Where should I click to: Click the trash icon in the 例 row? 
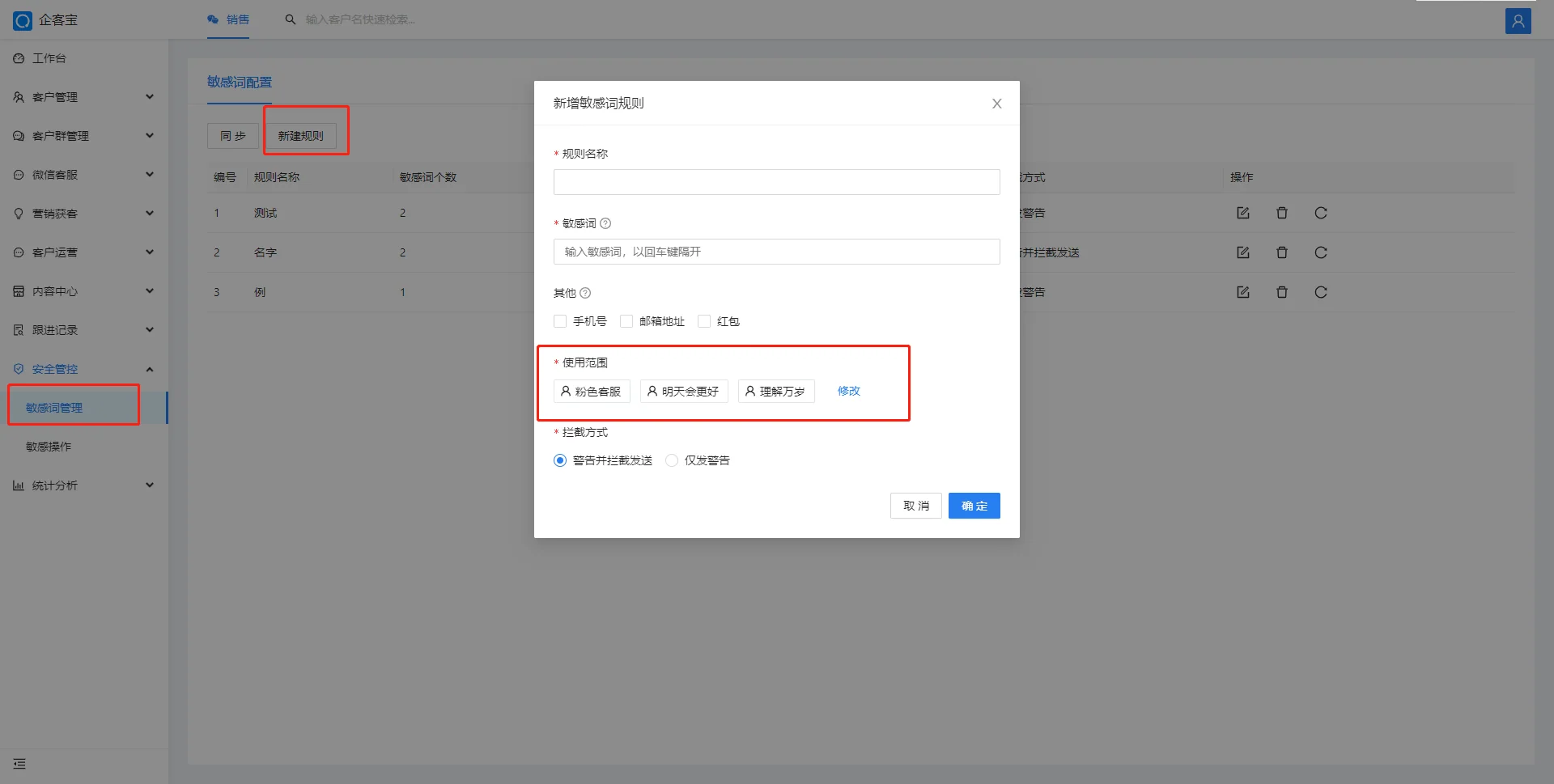pos(1282,292)
